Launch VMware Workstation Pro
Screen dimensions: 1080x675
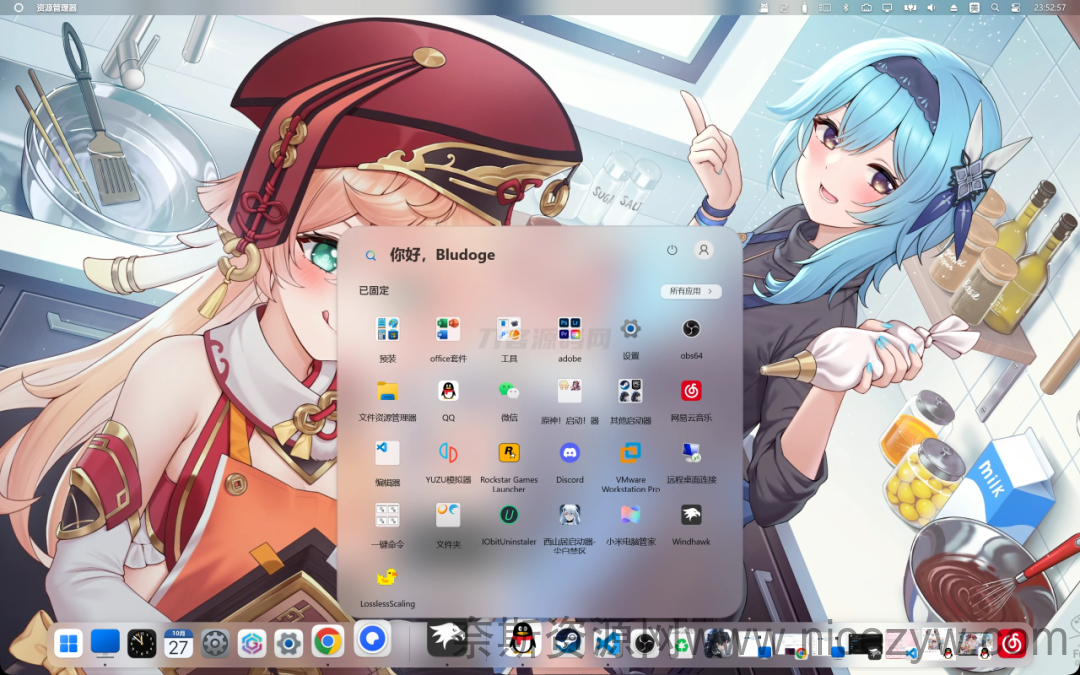[x=630, y=453]
